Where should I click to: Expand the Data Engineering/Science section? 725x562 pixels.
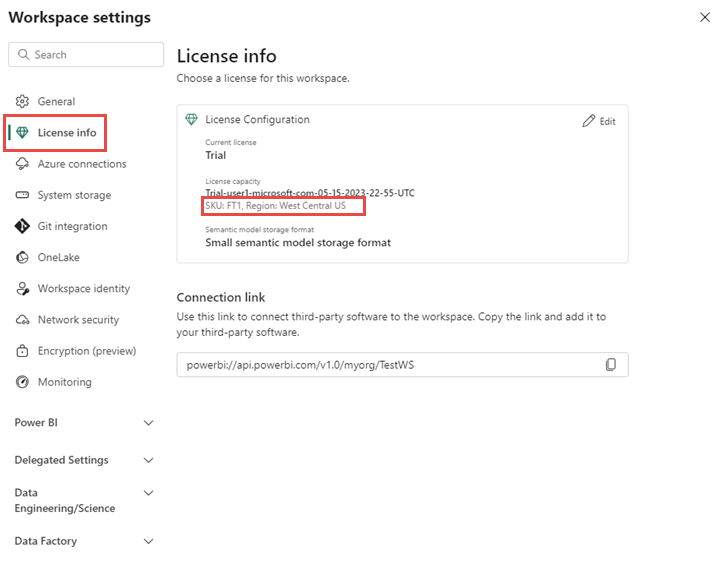(x=149, y=493)
